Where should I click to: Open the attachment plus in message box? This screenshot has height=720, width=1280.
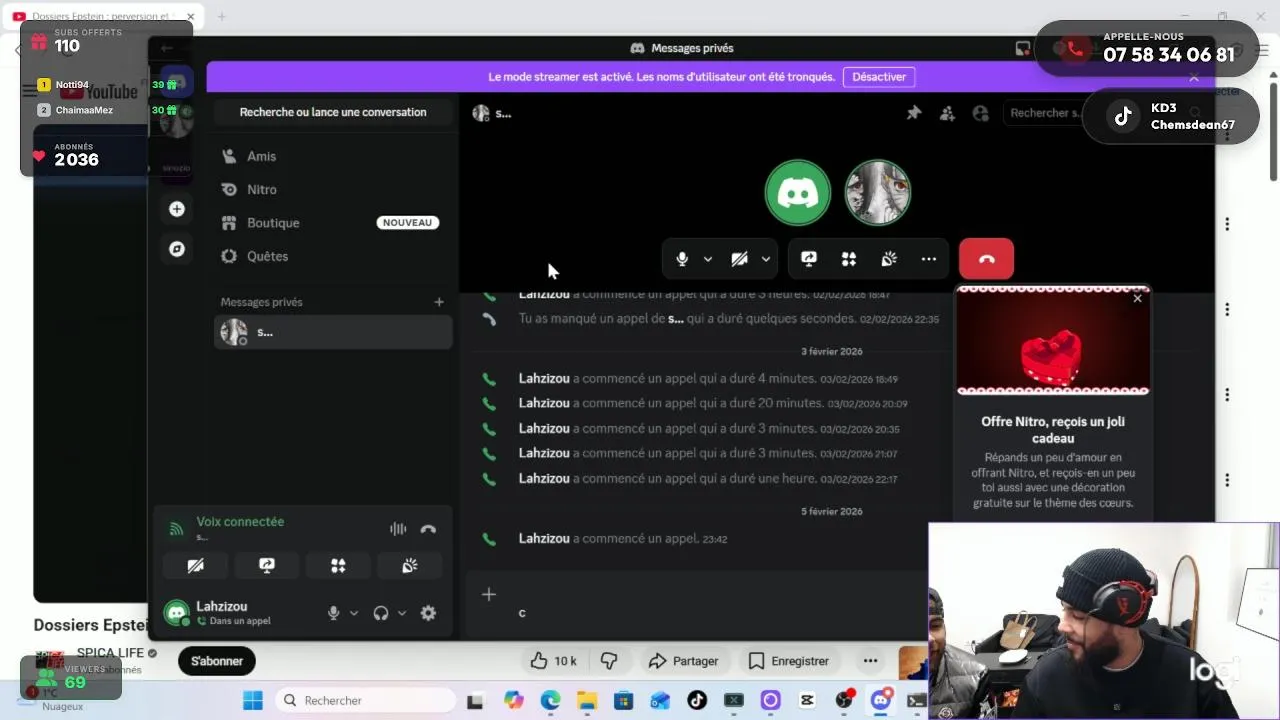click(489, 594)
